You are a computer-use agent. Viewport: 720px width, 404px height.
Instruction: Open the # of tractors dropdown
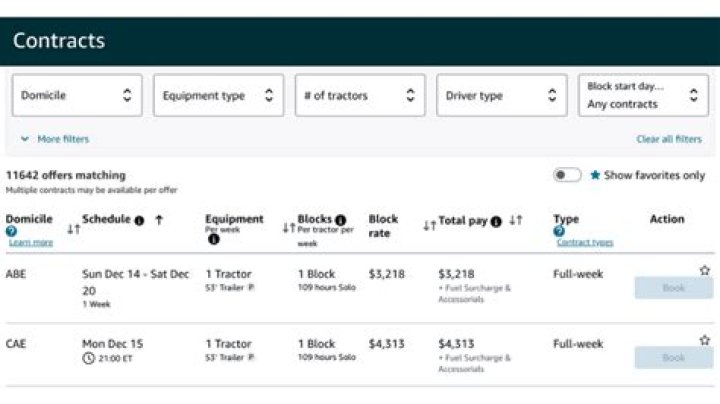tap(360, 96)
